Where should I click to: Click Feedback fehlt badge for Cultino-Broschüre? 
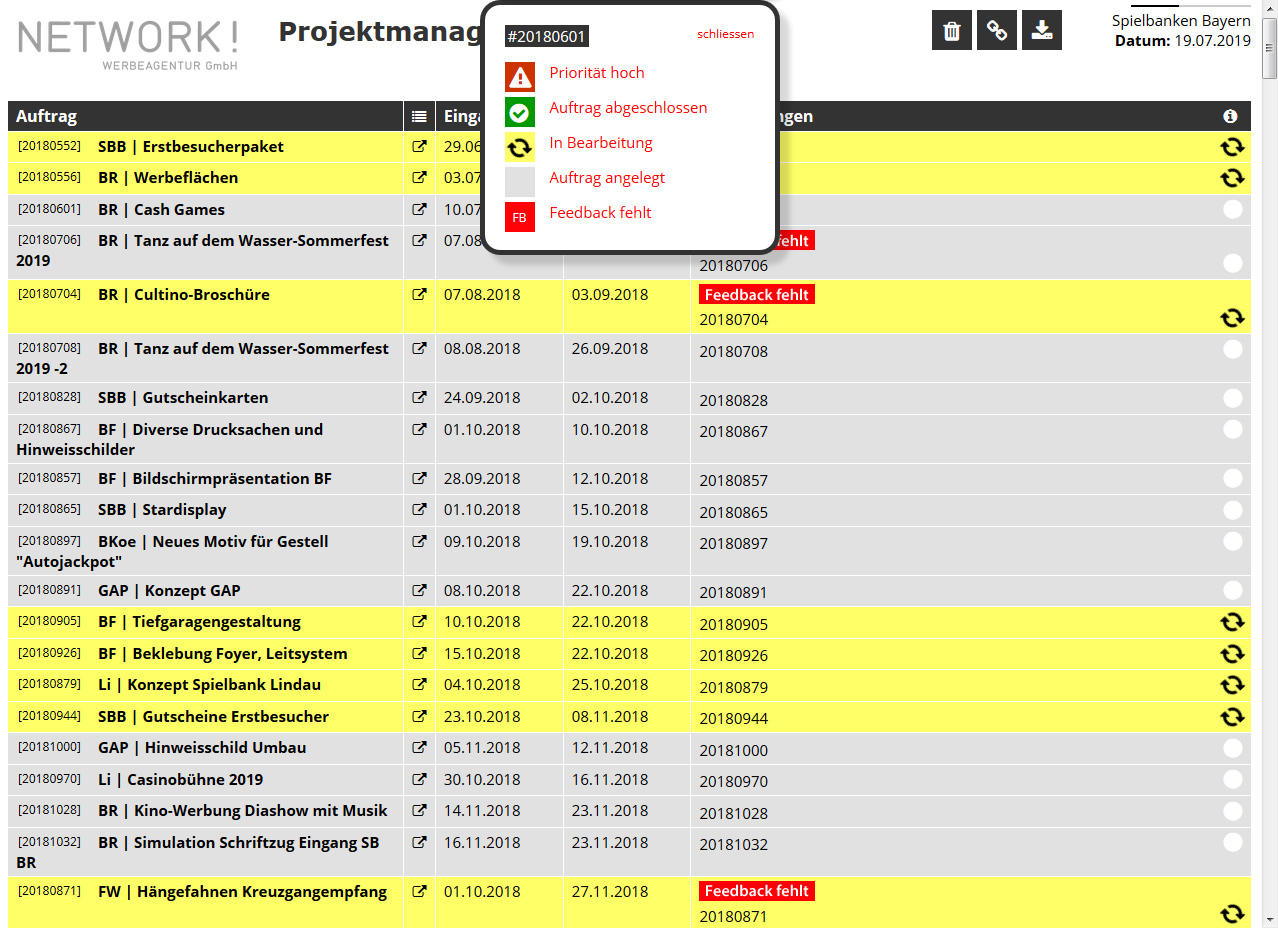[757, 295]
